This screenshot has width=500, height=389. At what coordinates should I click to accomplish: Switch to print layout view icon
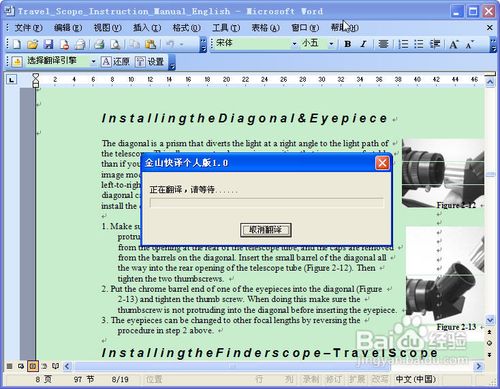tap(33, 366)
